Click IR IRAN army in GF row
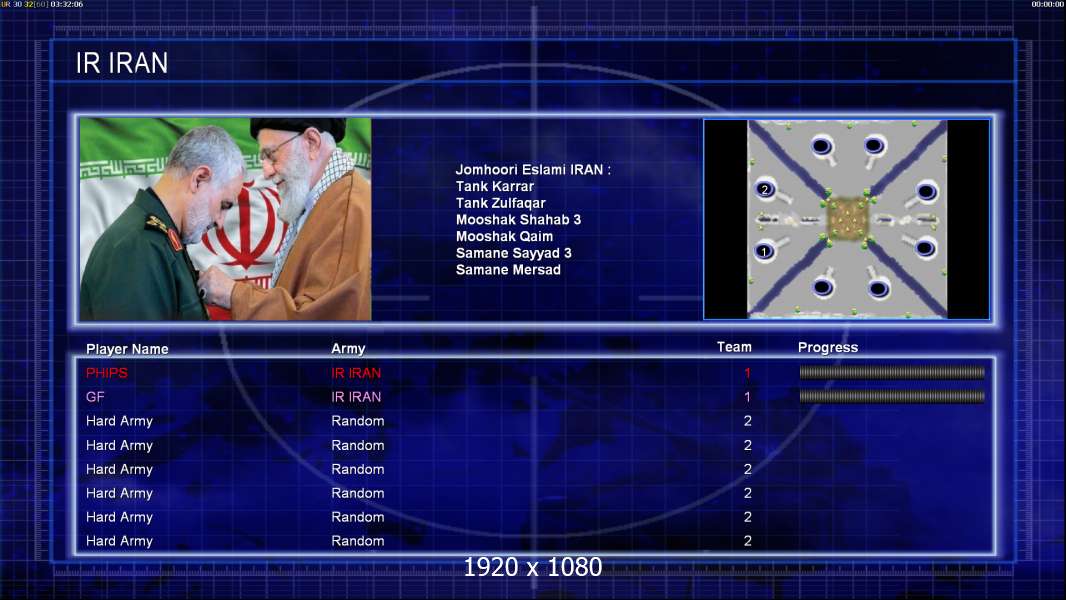Image resolution: width=1066 pixels, height=600 pixels. pos(356,397)
